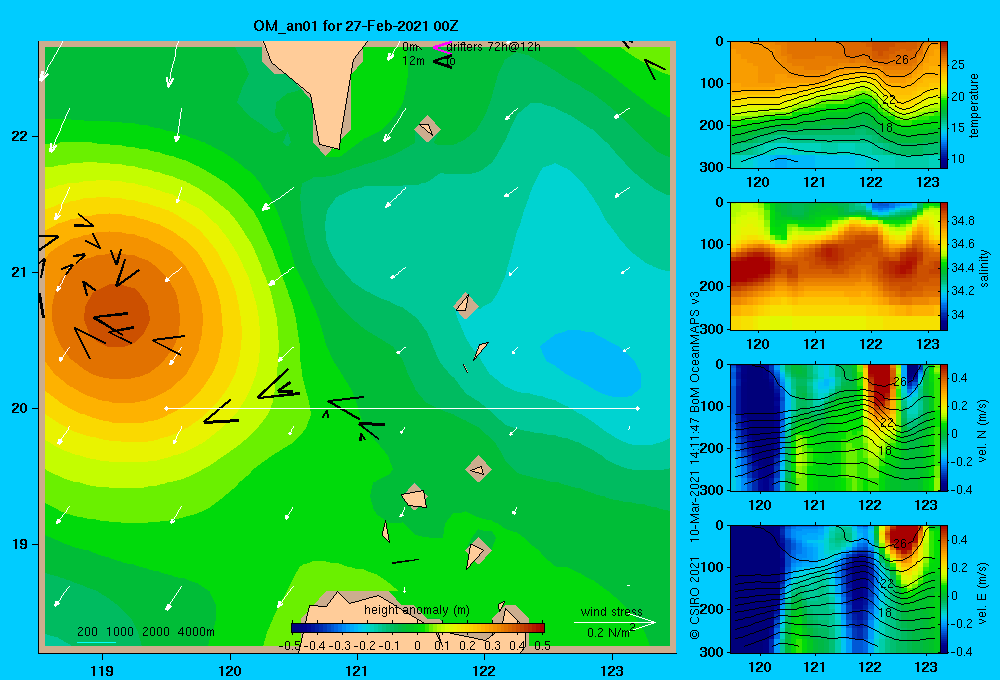Click the '34.2' tick on salinity color bar

[963, 291]
